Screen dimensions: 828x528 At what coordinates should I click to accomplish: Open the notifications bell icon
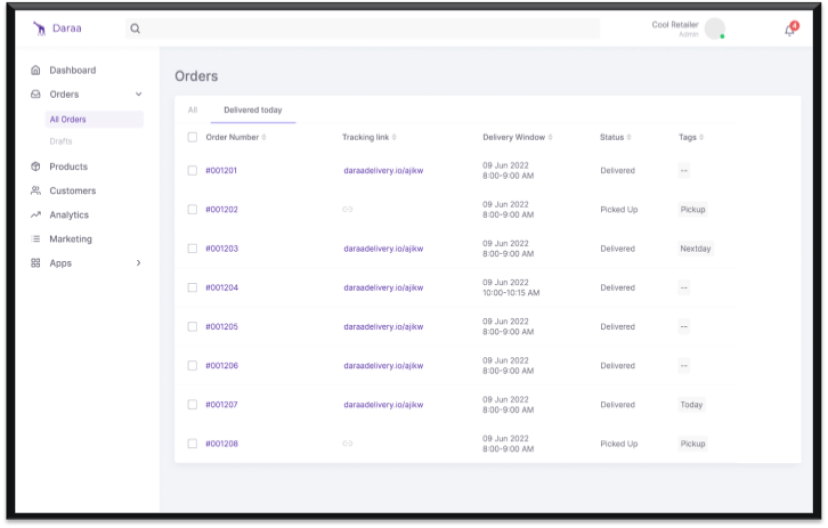pos(790,30)
